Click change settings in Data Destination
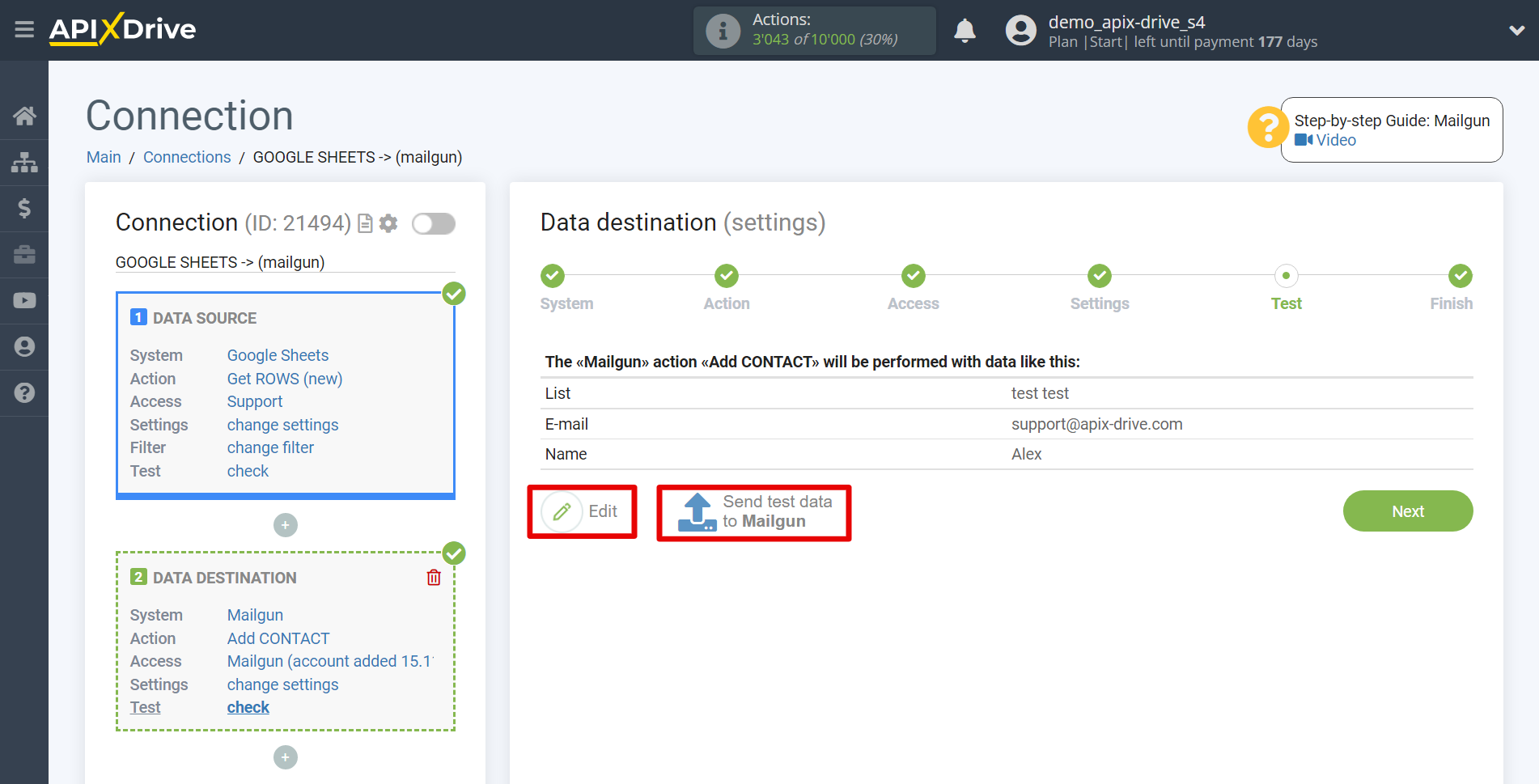Image resolution: width=1539 pixels, height=784 pixels. [282, 684]
